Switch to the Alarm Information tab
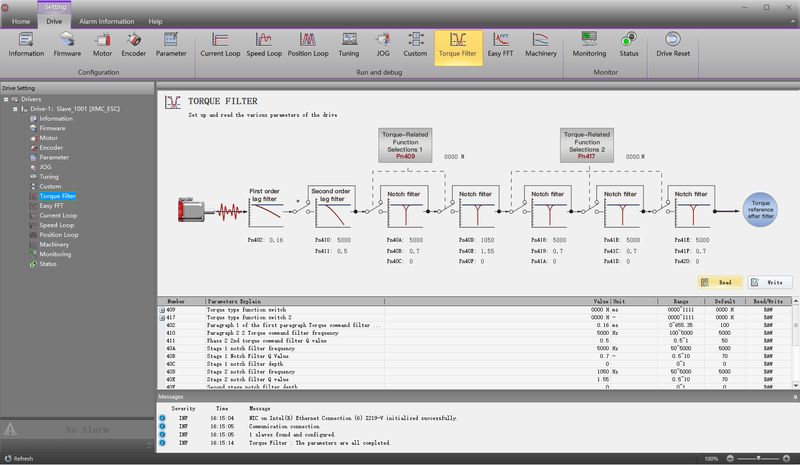This screenshot has width=800, height=465. pyautogui.click(x=108, y=21)
